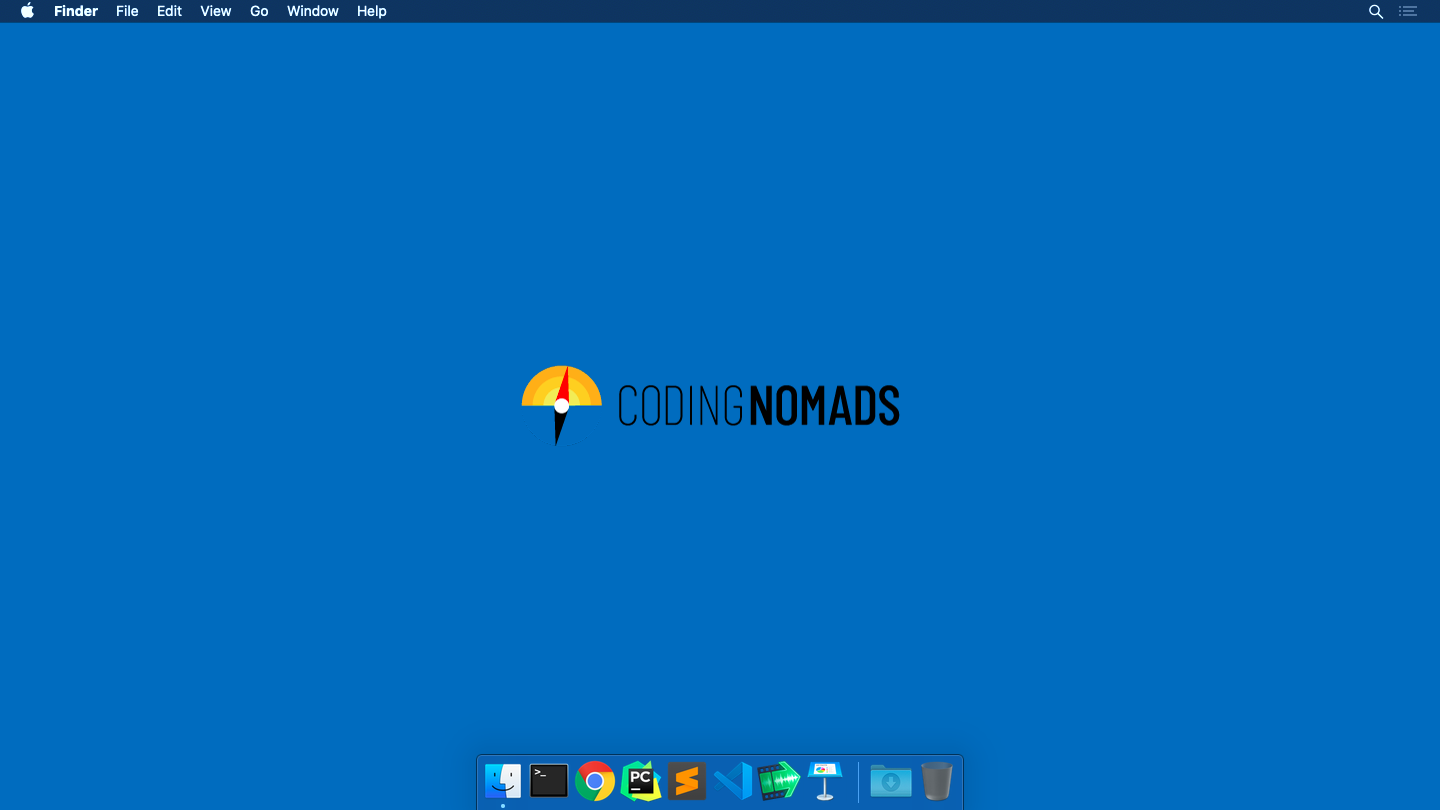Open the Downloads folder stack
Viewport: 1440px width, 810px height.
(891, 781)
